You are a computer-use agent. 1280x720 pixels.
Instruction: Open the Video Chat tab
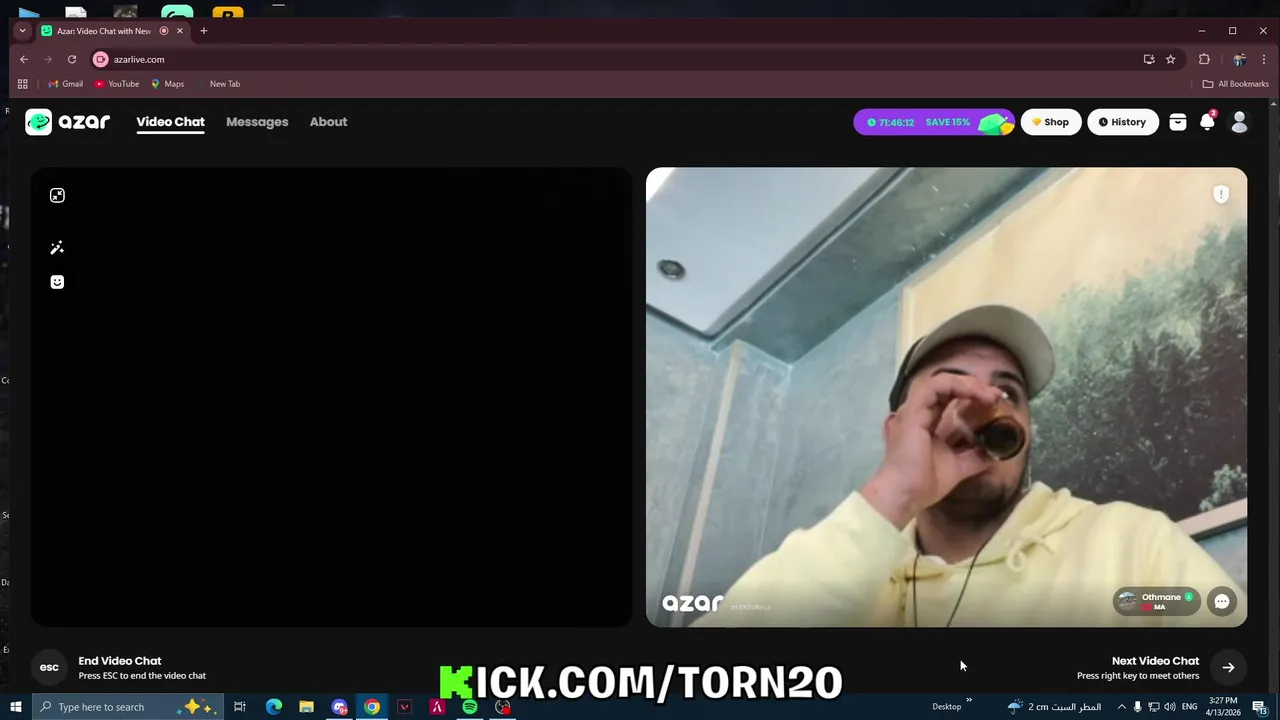[170, 122]
